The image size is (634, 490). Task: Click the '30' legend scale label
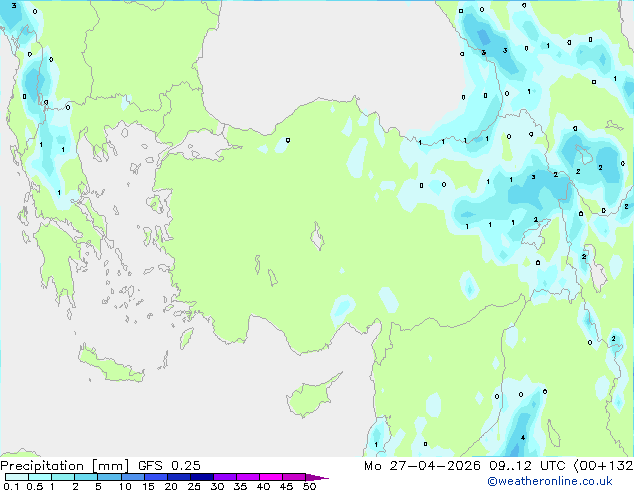pos(218,486)
